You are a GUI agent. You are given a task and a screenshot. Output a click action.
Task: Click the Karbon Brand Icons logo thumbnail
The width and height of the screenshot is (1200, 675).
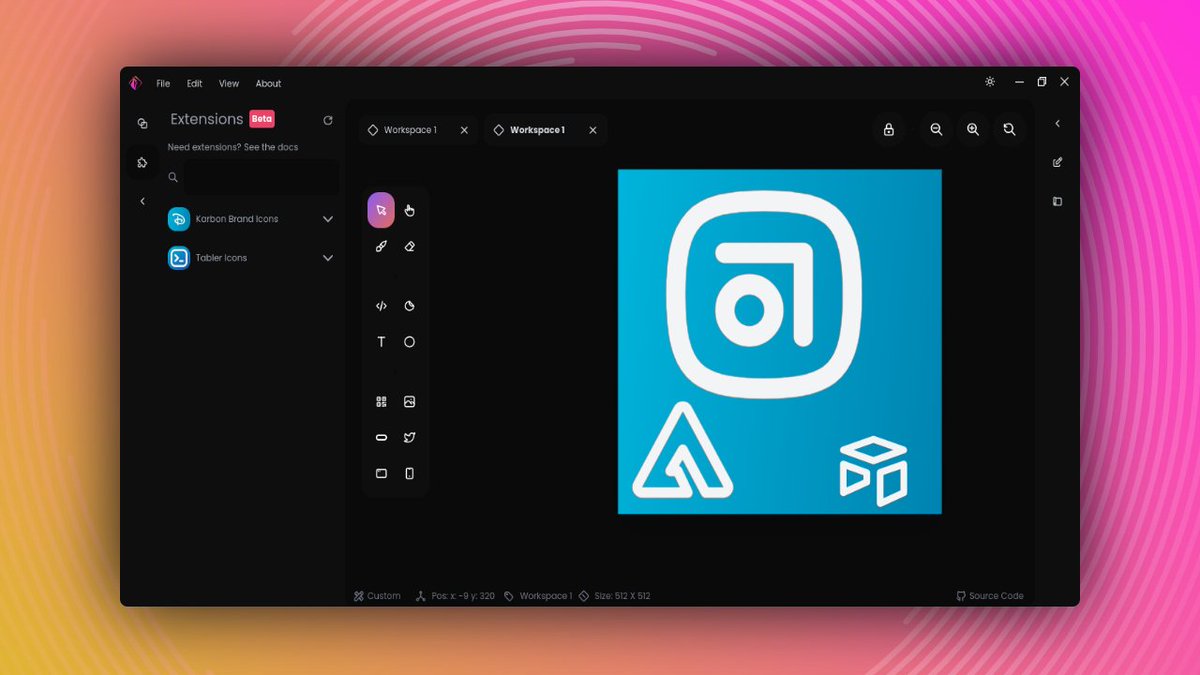(x=179, y=219)
